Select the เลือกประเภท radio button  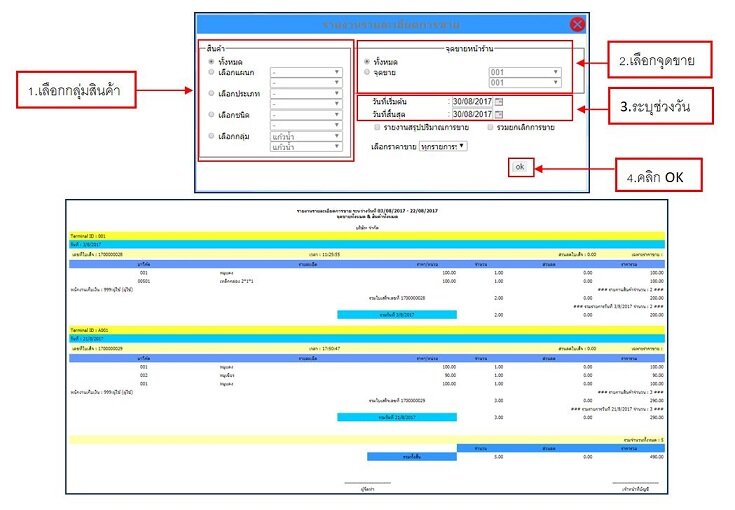pyautogui.click(x=211, y=93)
